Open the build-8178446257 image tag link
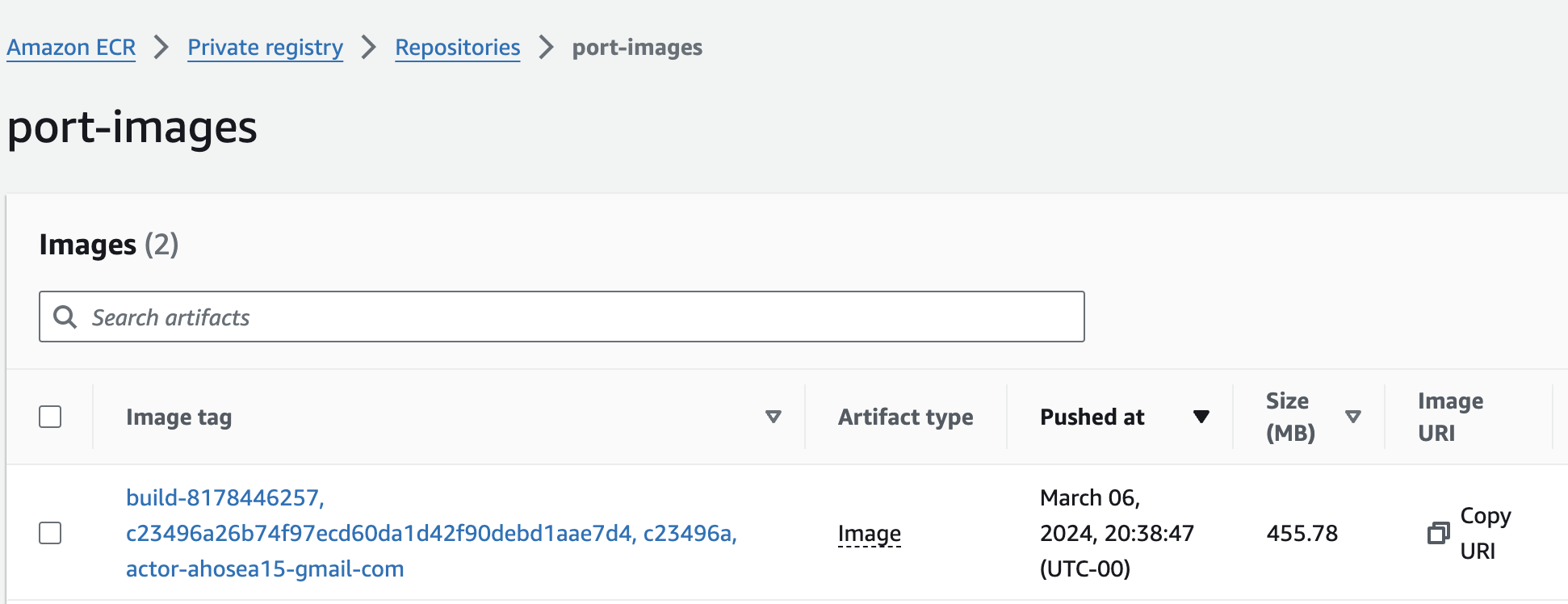 point(224,498)
